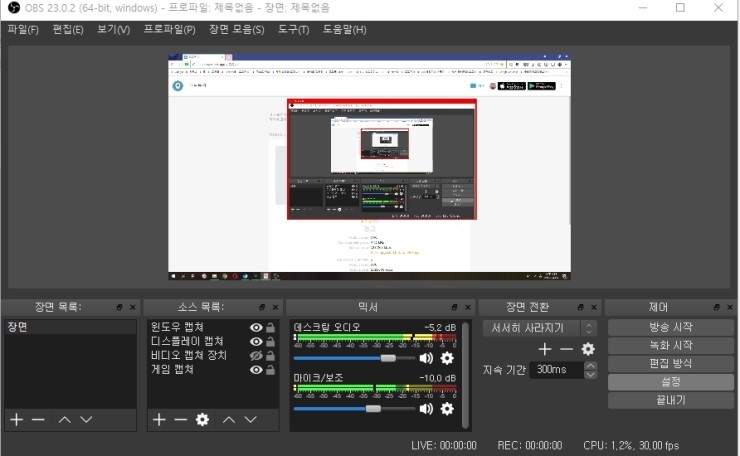The height and width of the screenshot is (456, 740).
Task: Show the hidden 비디오 캡쳐 장치 source
Action: click(256, 355)
